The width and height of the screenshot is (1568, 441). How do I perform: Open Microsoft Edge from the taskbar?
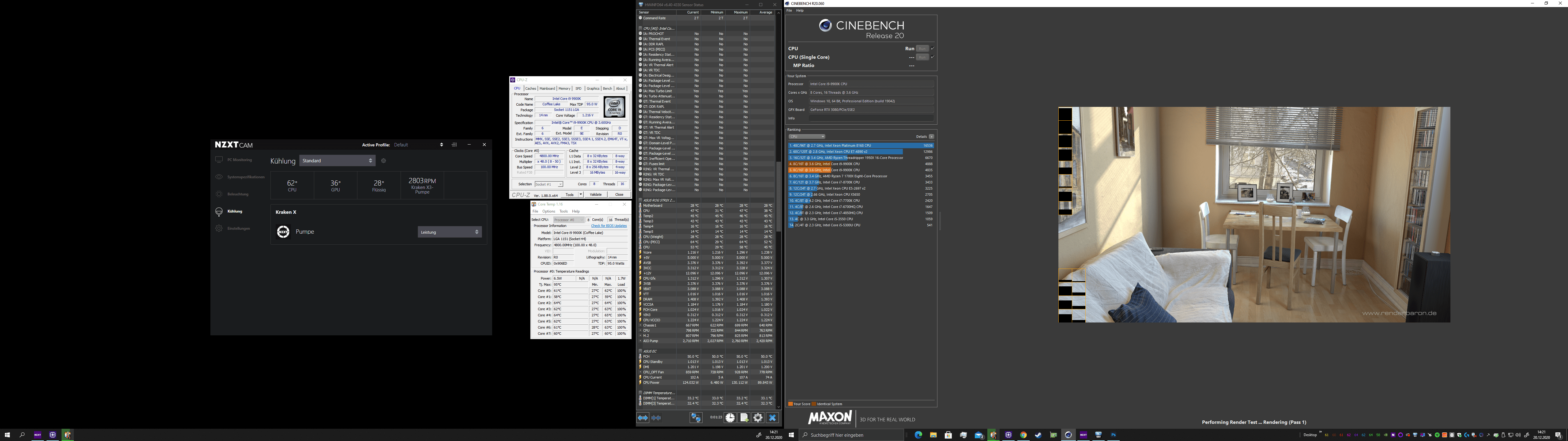point(918,435)
